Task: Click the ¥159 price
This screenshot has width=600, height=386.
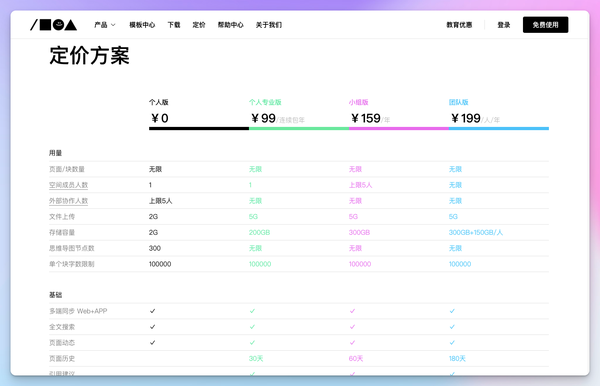Action: tap(365, 118)
